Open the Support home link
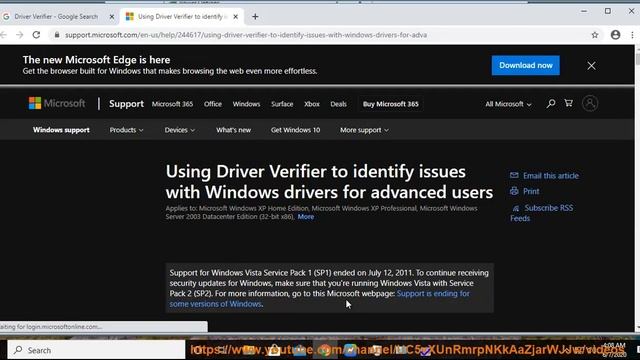The height and width of the screenshot is (360, 640). pyautogui.click(x=126, y=104)
